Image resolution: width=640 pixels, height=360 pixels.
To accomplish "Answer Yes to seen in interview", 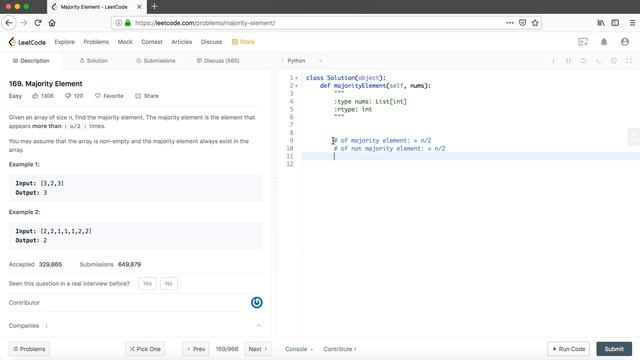I will tap(147, 283).
